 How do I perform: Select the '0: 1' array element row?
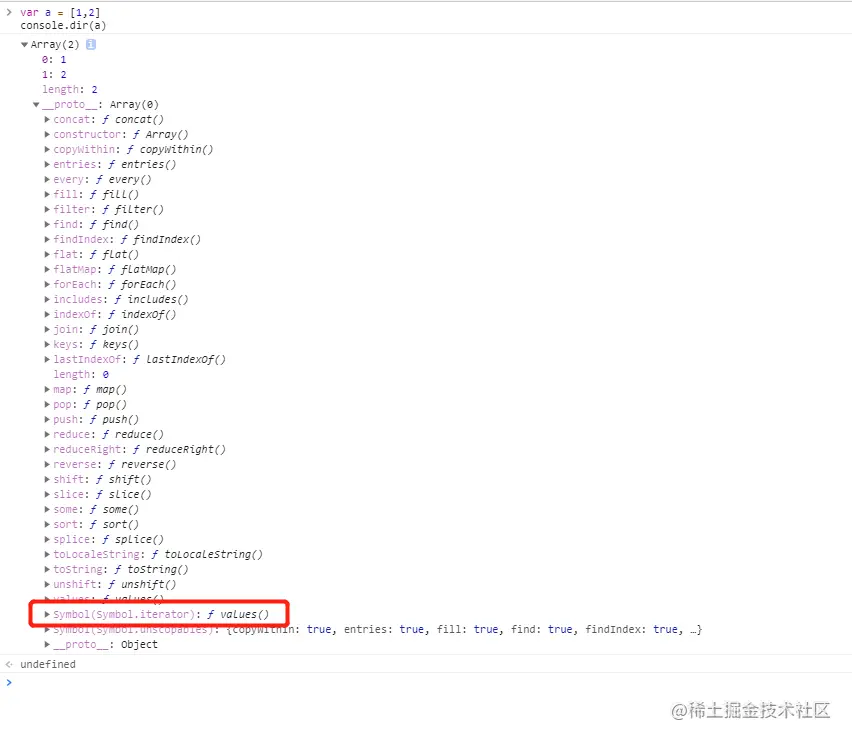click(x=54, y=60)
